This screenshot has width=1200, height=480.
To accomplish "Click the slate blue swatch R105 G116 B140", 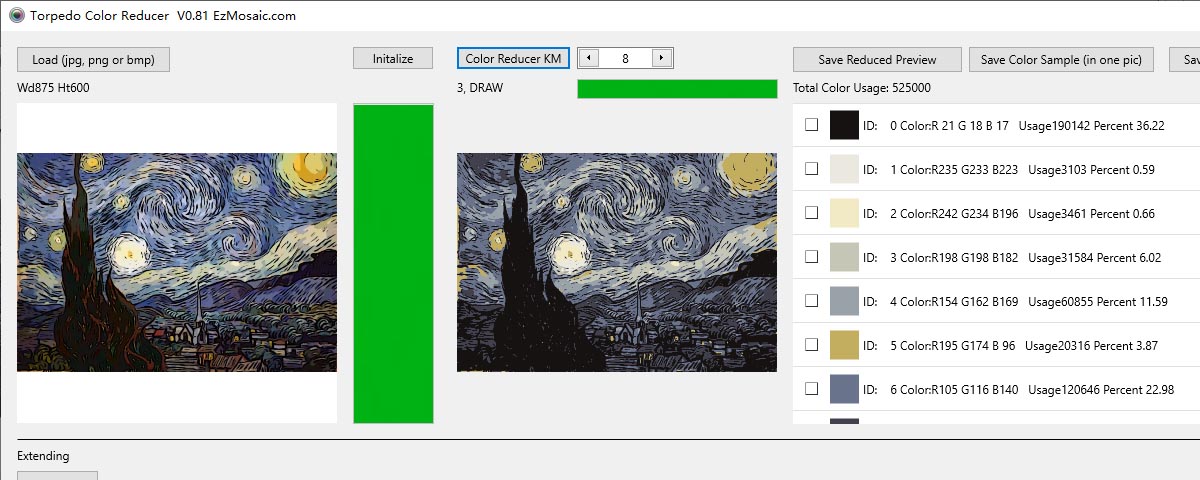I will [845, 389].
